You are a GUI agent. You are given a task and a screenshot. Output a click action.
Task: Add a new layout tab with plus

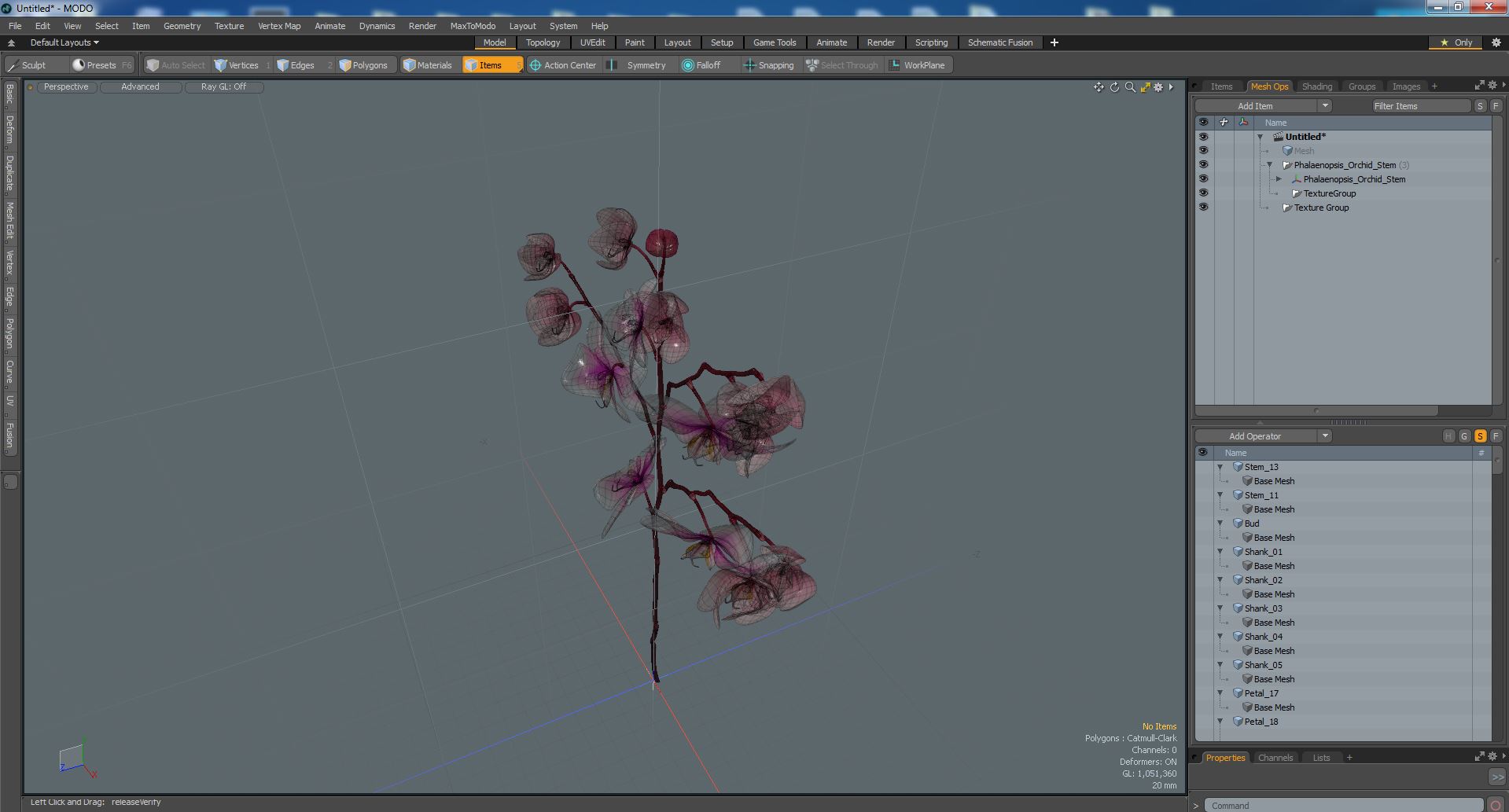1054,42
